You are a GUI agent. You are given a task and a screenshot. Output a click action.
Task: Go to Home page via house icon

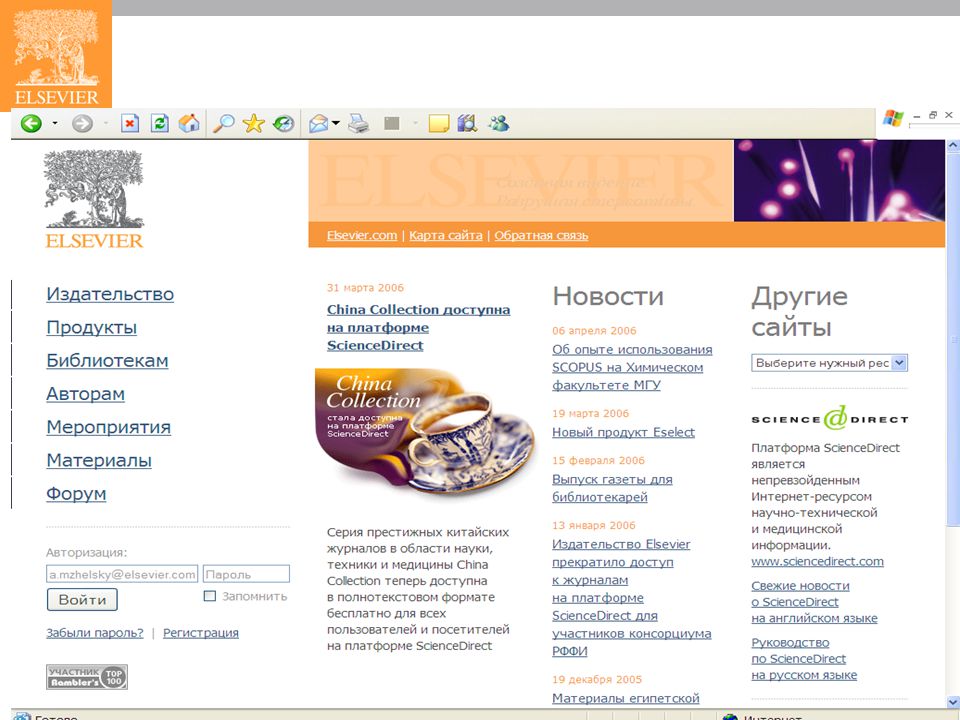pos(189,124)
